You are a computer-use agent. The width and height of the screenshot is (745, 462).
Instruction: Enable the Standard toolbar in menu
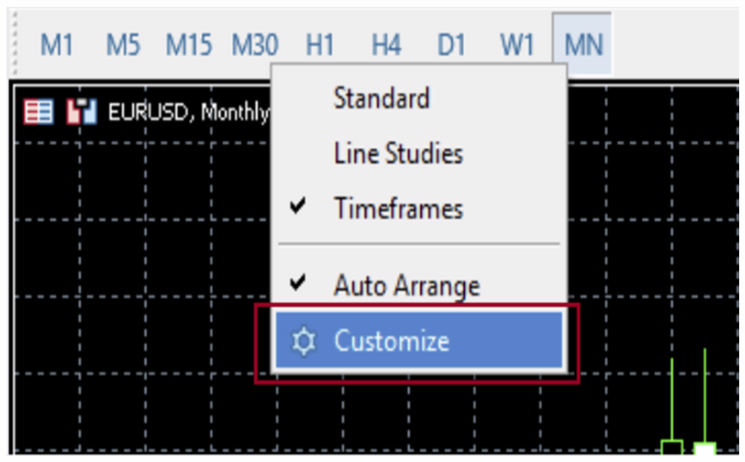tap(381, 98)
